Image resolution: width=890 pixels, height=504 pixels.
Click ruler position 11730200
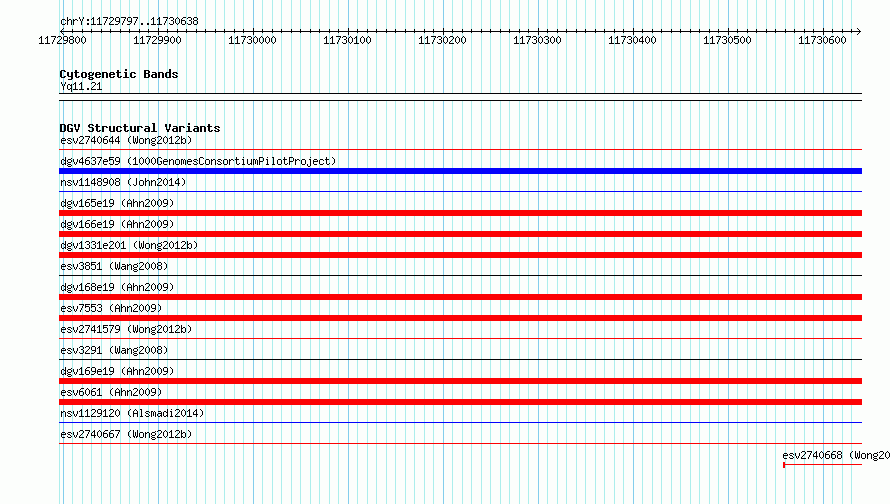(x=442, y=40)
